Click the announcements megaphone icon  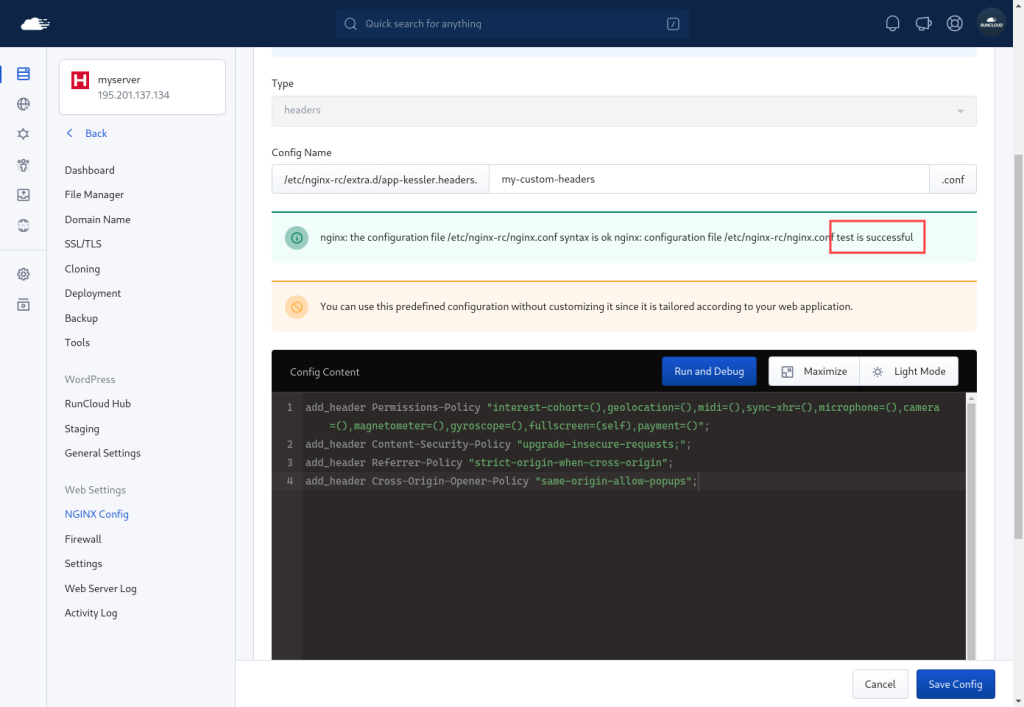tap(924, 24)
